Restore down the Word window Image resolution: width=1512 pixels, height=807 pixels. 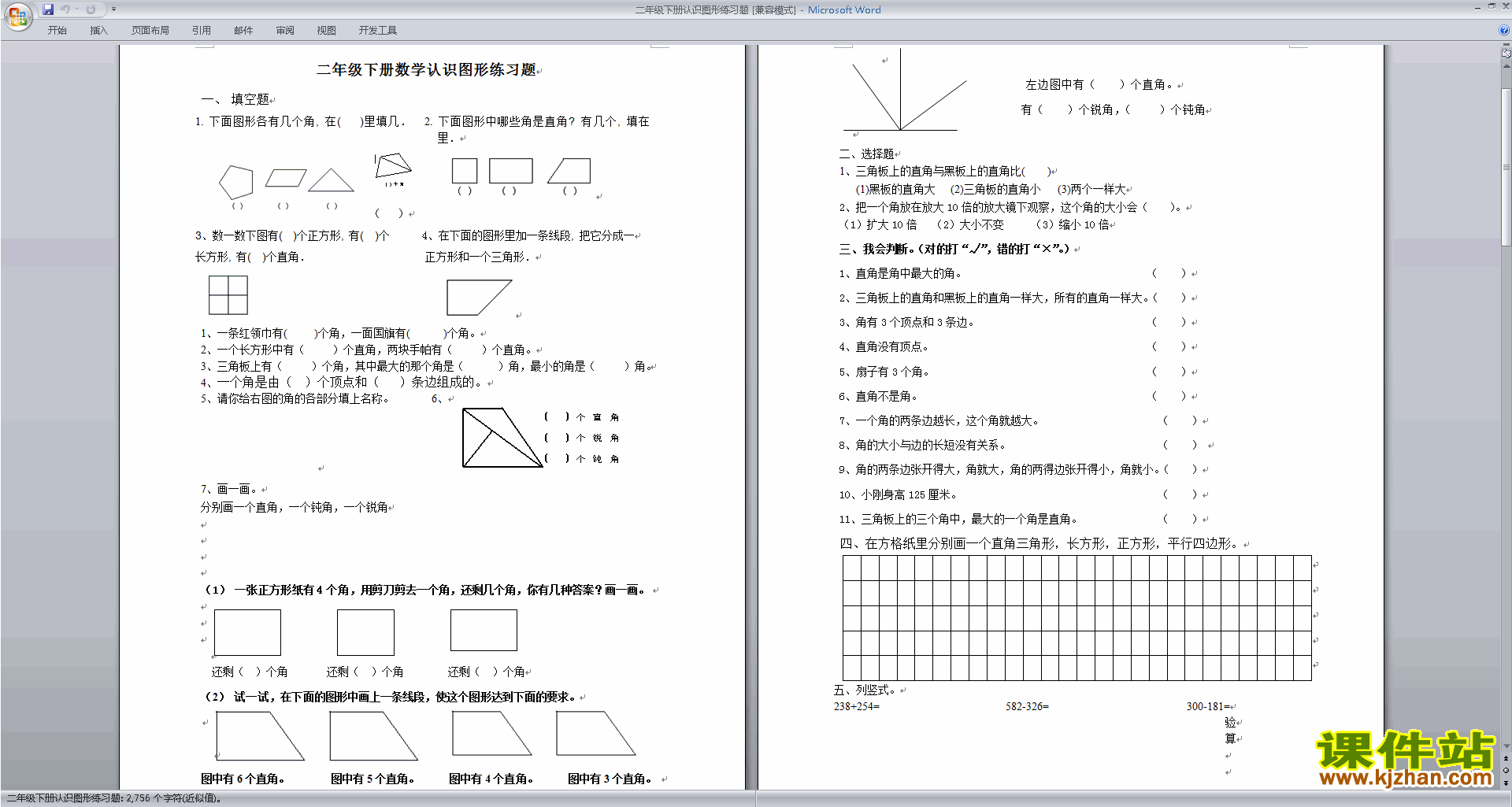pyautogui.click(x=1492, y=6)
